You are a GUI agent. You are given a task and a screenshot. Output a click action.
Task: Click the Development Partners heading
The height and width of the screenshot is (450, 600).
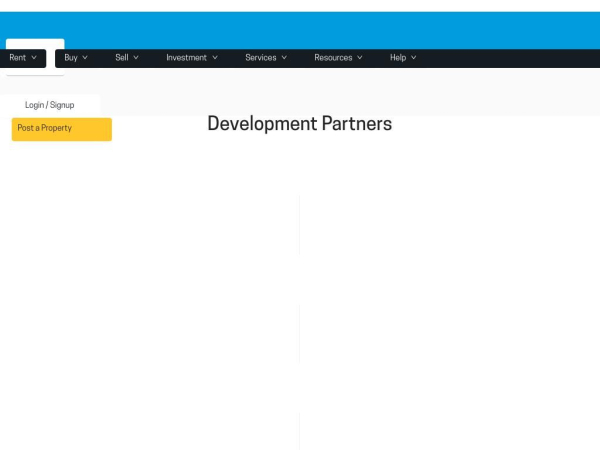pos(300,124)
